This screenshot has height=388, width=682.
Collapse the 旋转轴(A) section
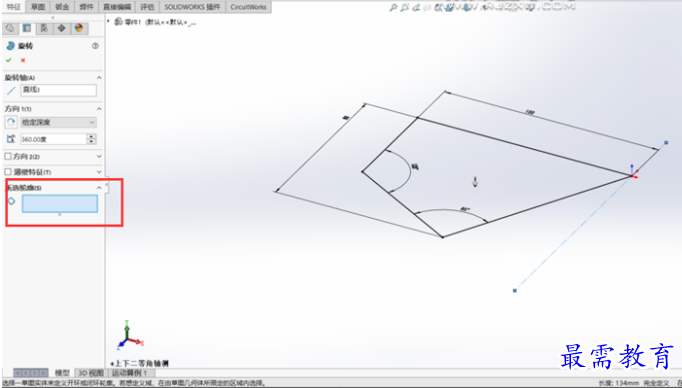click(99, 77)
